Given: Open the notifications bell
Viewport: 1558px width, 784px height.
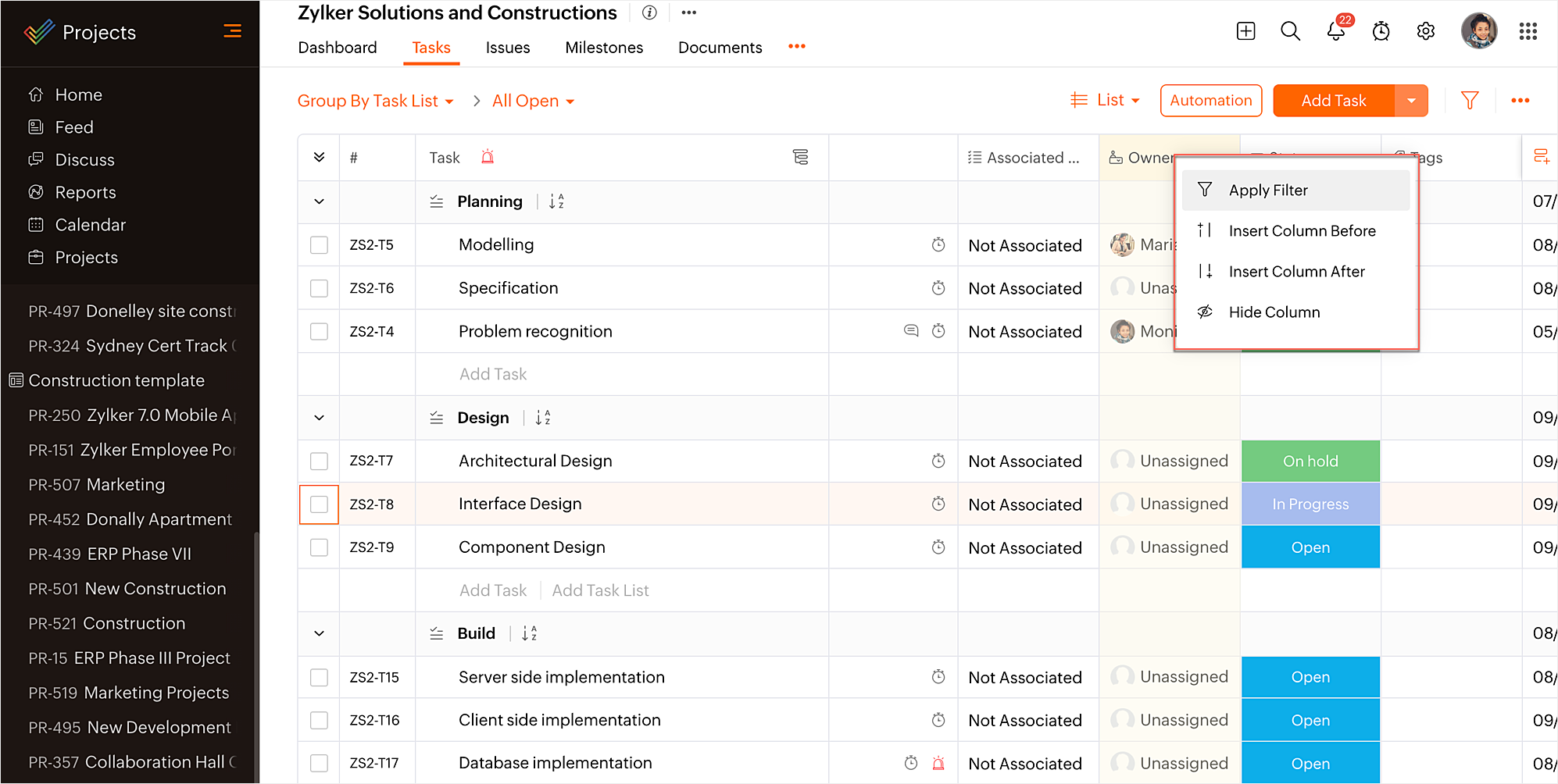Looking at the screenshot, I should (1335, 31).
